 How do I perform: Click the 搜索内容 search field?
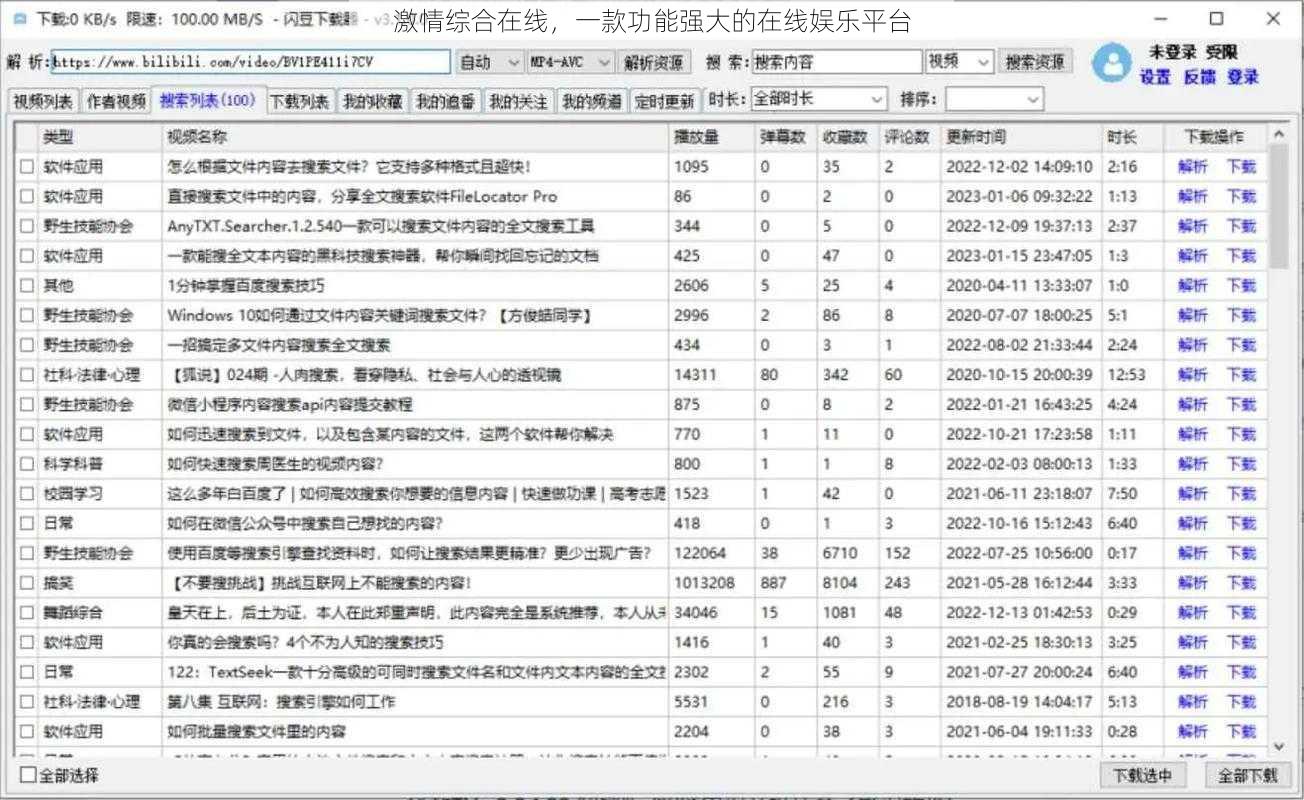pos(837,62)
